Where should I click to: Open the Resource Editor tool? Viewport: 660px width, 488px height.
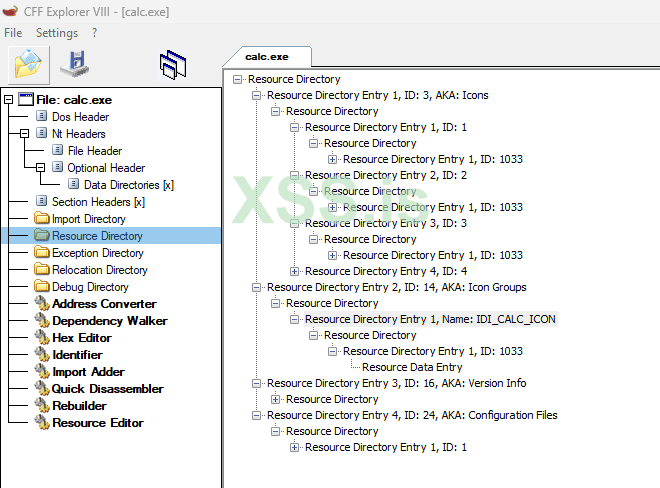(x=98, y=423)
